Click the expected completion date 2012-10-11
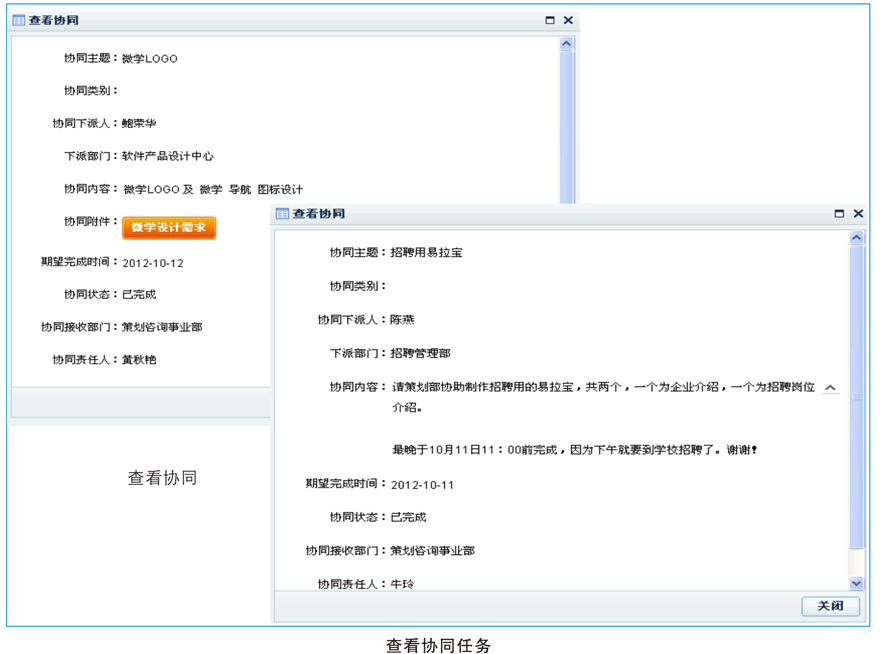 click(423, 485)
